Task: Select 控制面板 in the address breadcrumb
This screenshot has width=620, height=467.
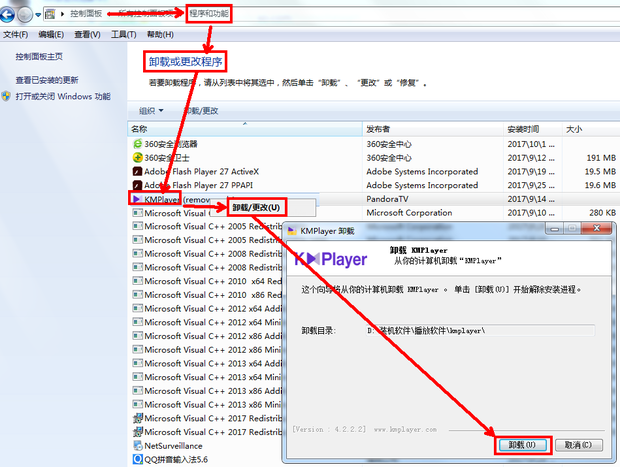Action: [x=86, y=14]
